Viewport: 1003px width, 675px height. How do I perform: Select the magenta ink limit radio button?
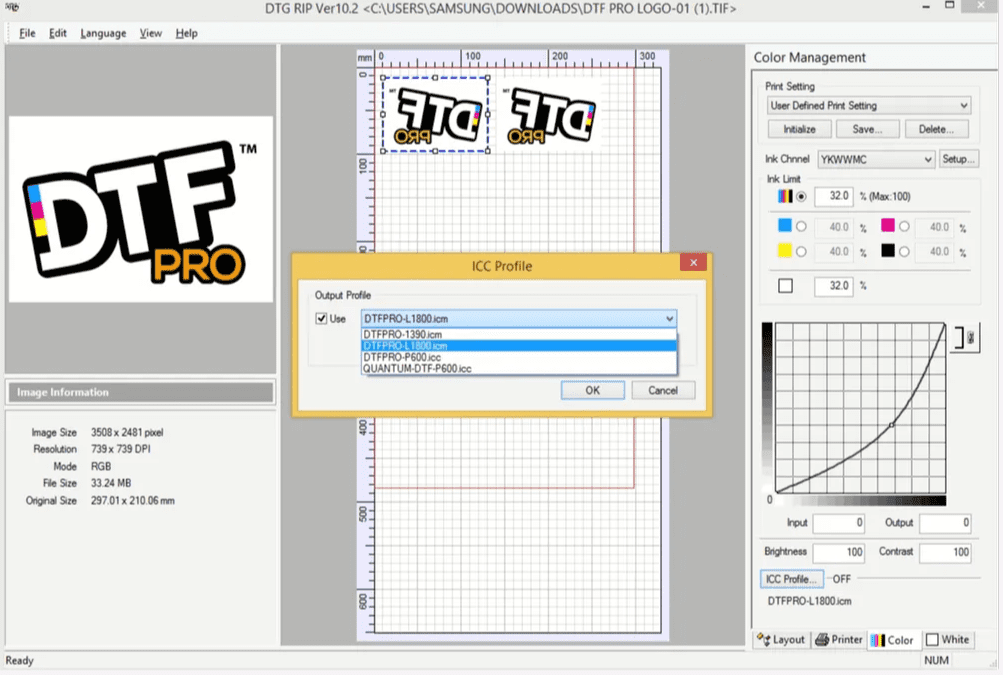pyautogui.click(x=904, y=227)
